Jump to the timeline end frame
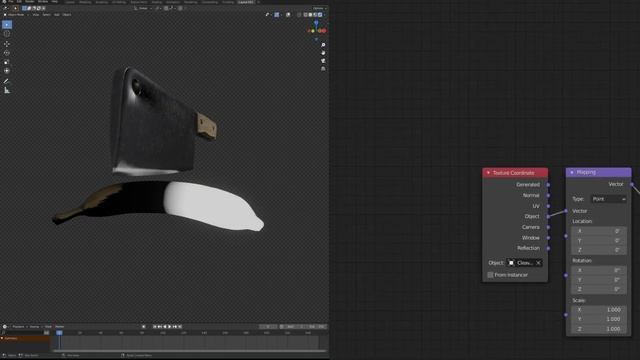Screen dimensions: 640x360 pos(180,327)
